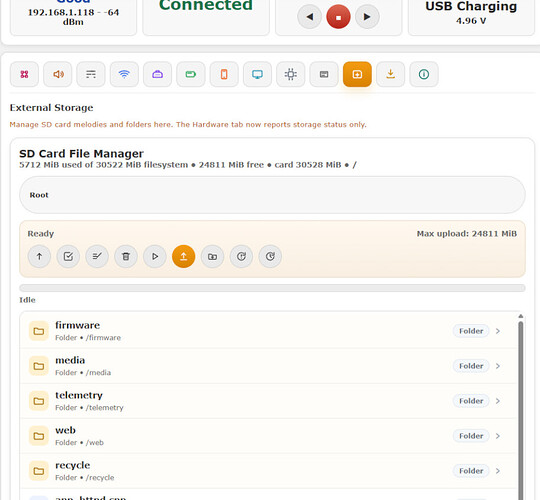
Task: Open the blue display monitor tab
Action: (x=257, y=74)
